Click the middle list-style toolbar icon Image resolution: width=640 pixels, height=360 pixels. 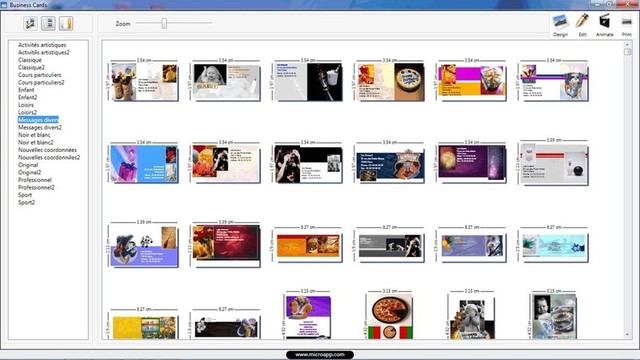click(48, 23)
